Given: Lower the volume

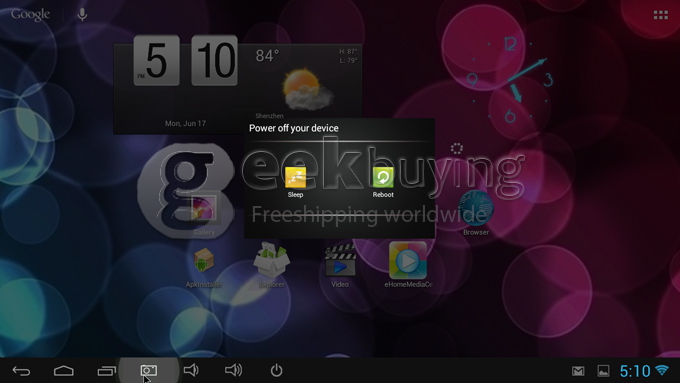Looking at the screenshot, I should click(191, 370).
